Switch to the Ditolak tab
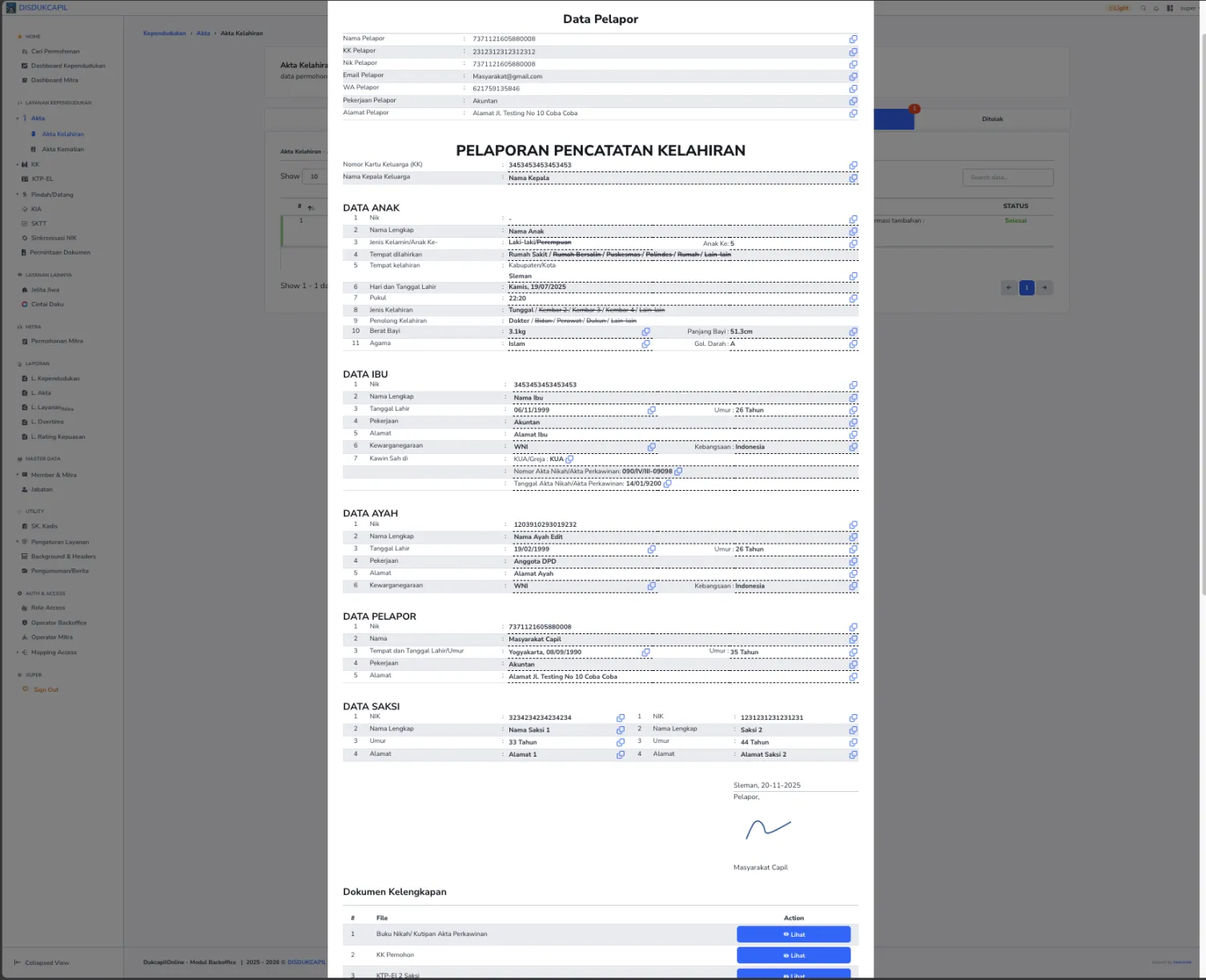The image size is (1206, 980). click(x=992, y=119)
